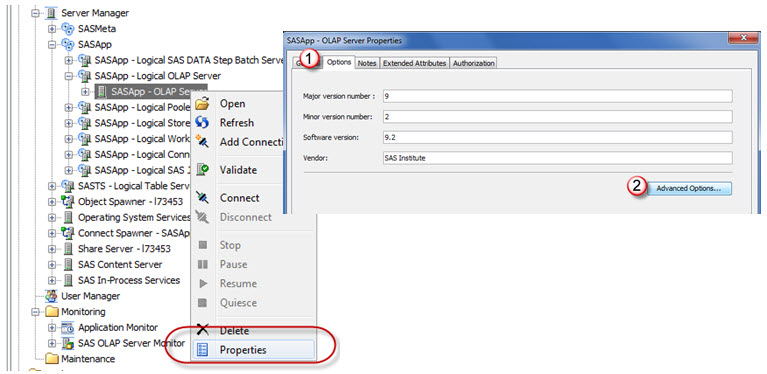Expand the SASMeta node

pyautogui.click(x=52, y=29)
